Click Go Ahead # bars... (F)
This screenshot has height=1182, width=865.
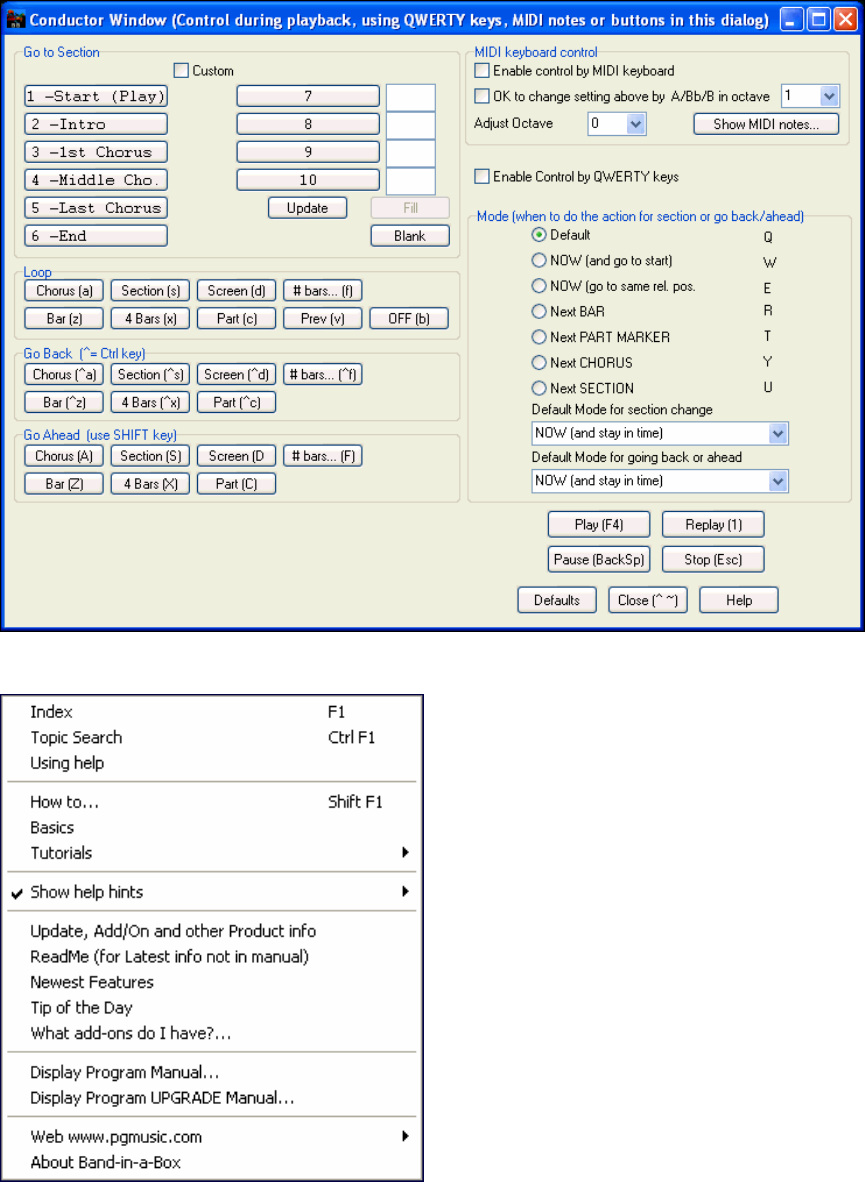click(323, 456)
